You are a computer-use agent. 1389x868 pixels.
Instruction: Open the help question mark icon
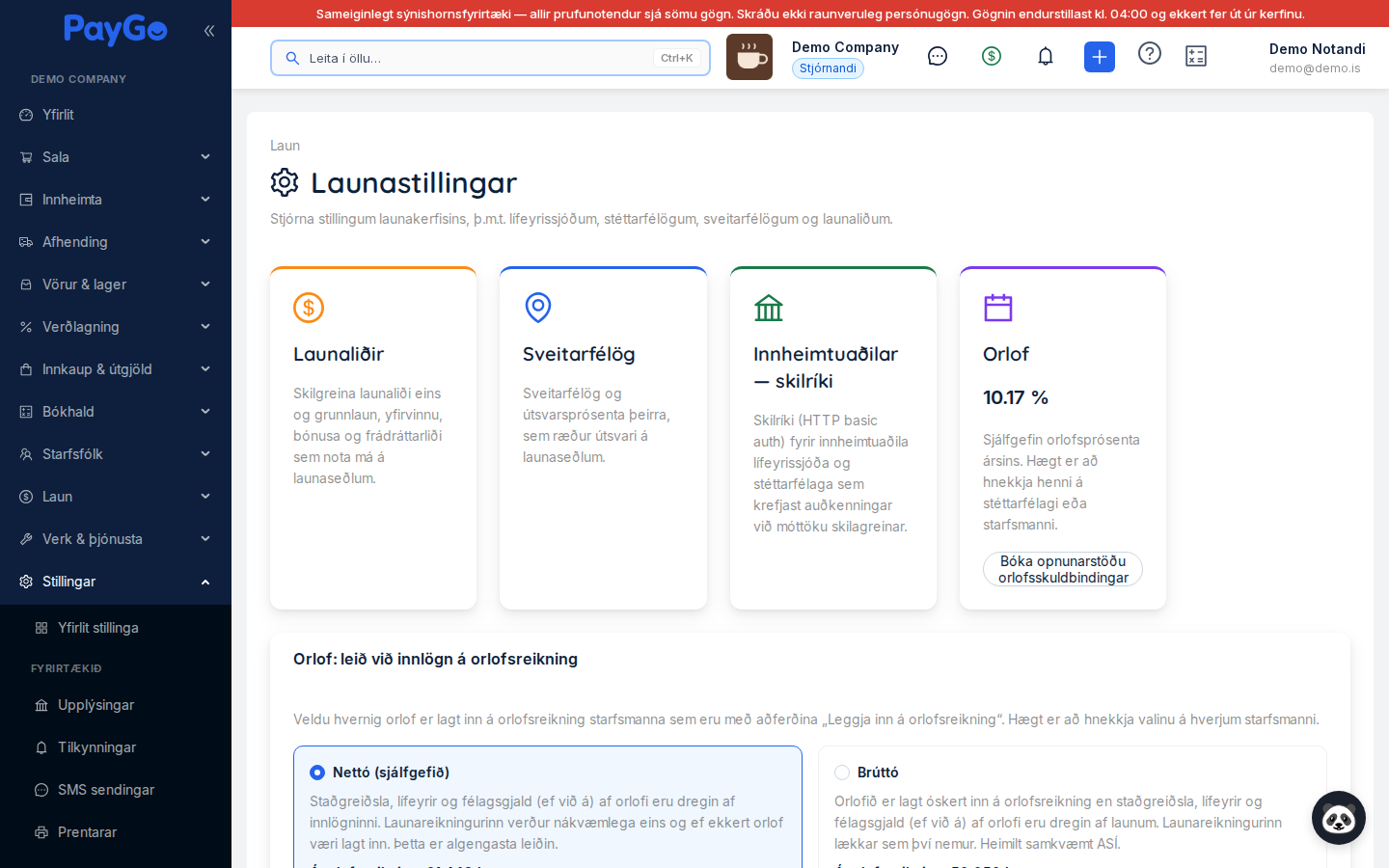coord(1150,53)
